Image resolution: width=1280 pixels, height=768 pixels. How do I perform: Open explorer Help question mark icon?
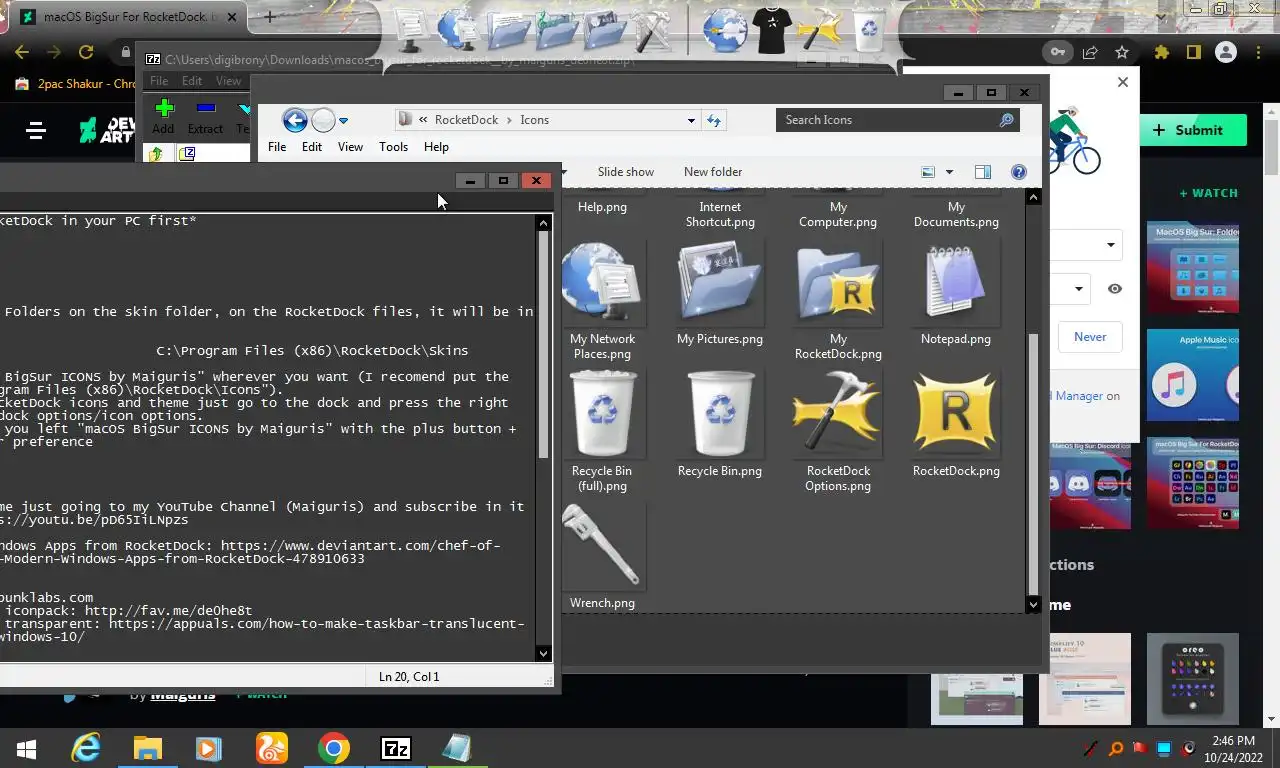coord(1018,172)
